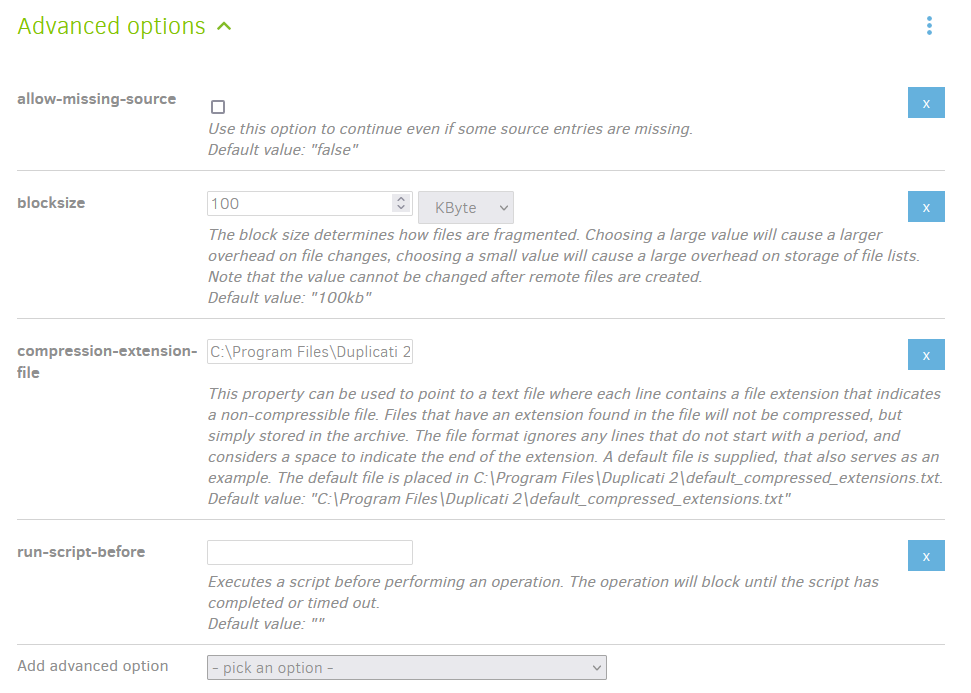
Task: Open the KByte unit dropdown
Action: (x=465, y=206)
